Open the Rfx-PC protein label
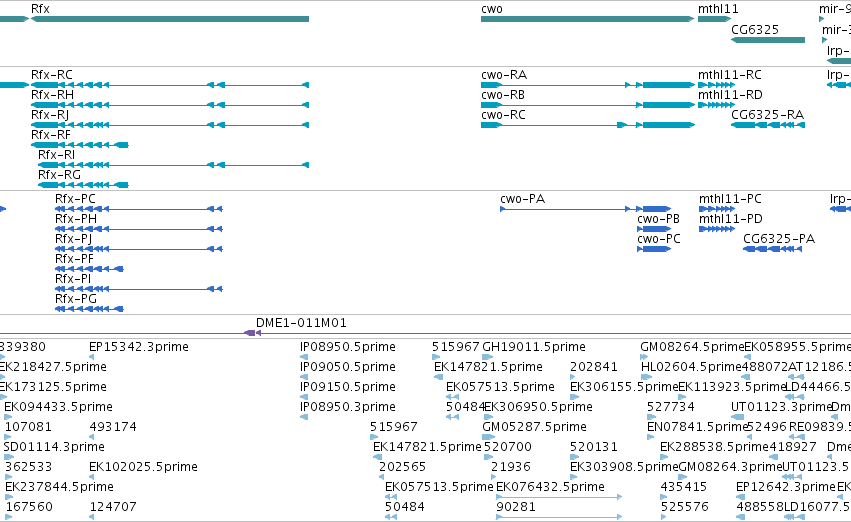 (x=75, y=199)
